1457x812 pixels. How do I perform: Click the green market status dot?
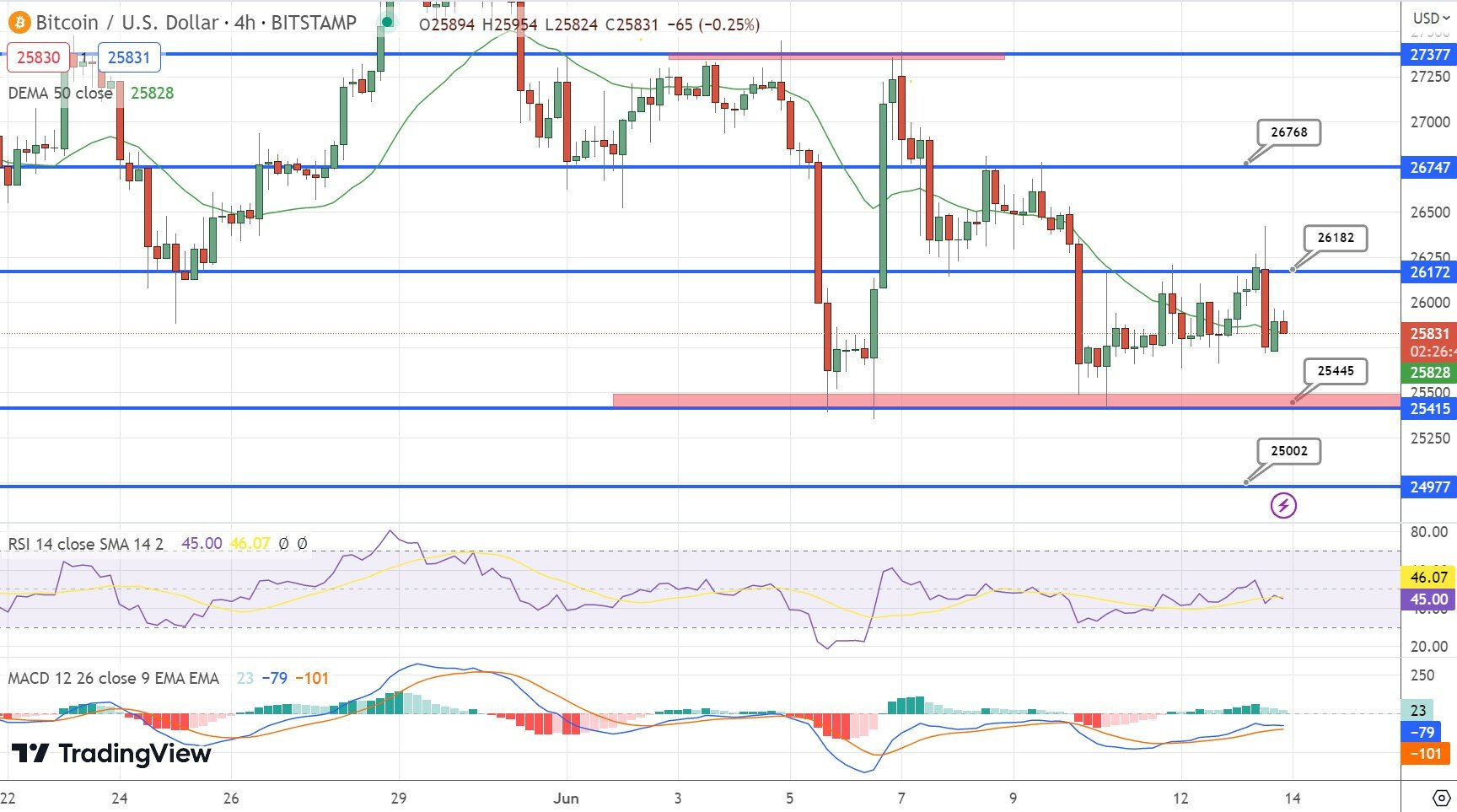(387, 23)
